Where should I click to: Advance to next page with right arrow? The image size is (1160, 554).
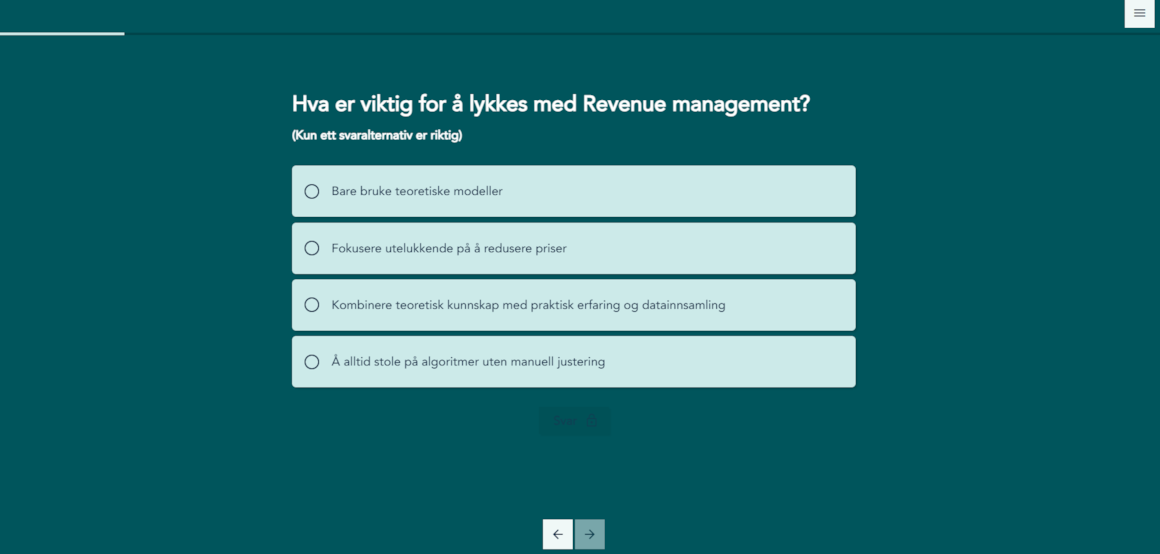point(590,534)
